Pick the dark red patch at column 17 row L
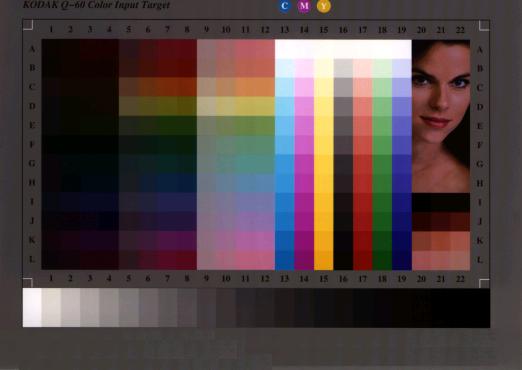 (x=363, y=260)
